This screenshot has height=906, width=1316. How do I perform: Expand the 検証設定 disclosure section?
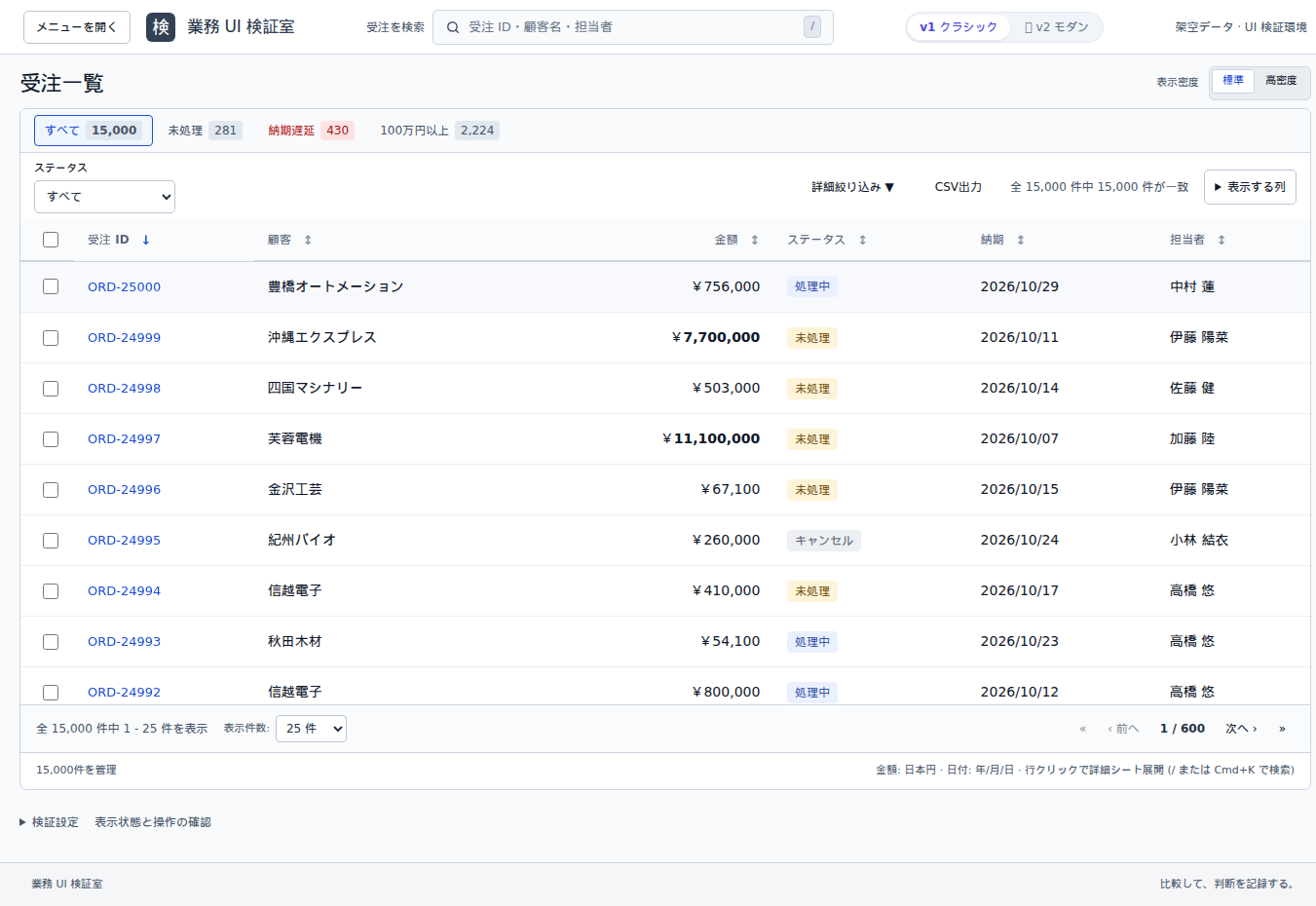(49, 822)
